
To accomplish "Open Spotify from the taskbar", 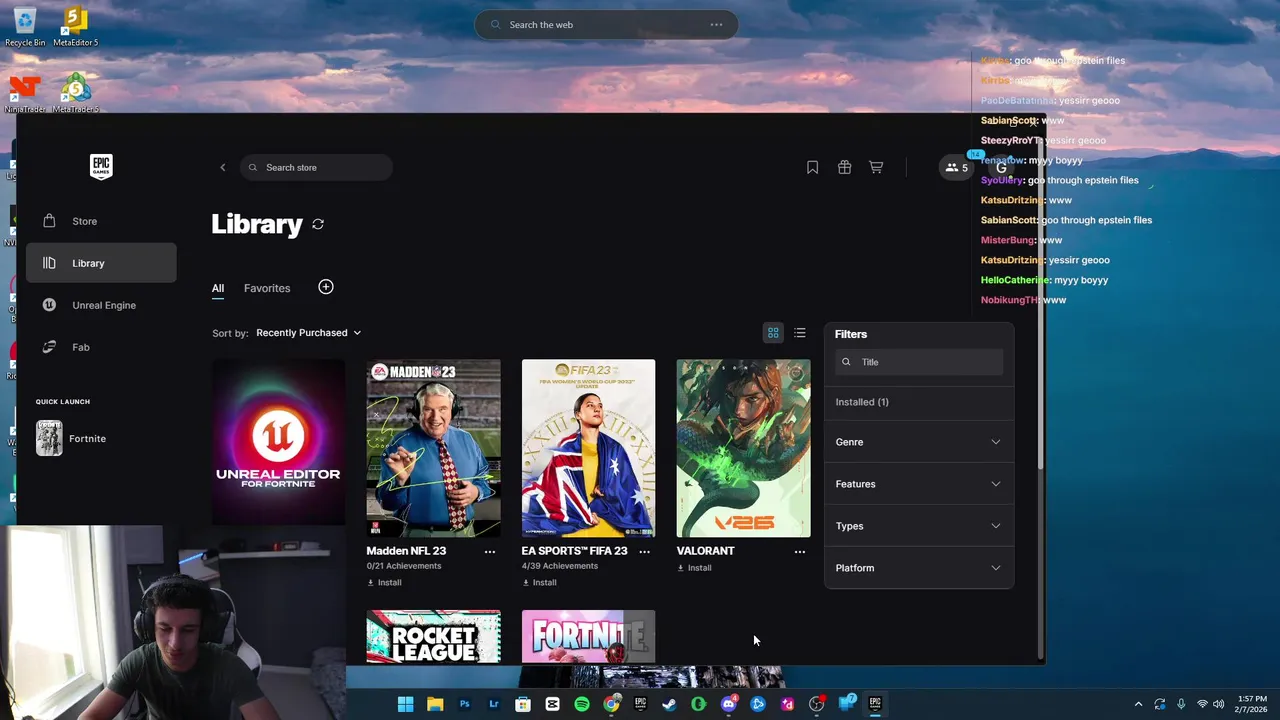I will coord(582,704).
